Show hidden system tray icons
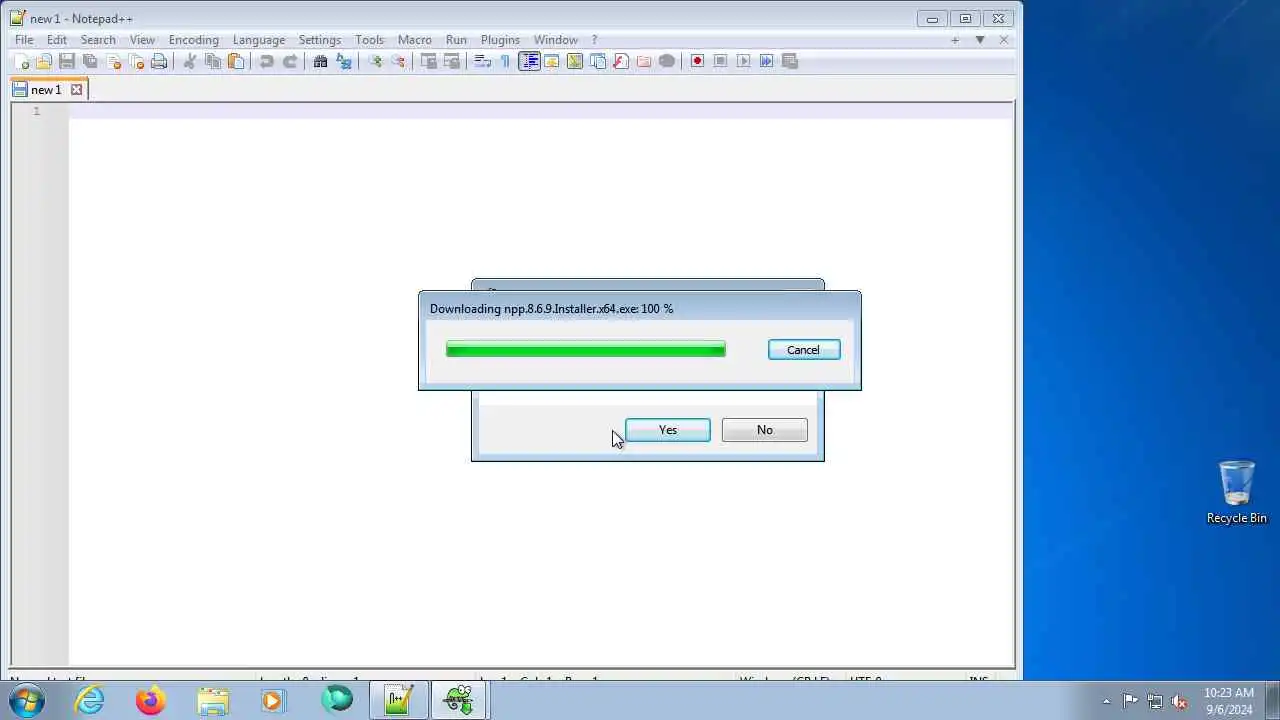This screenshot has height=720, width=1280. tap(1106, 701)
